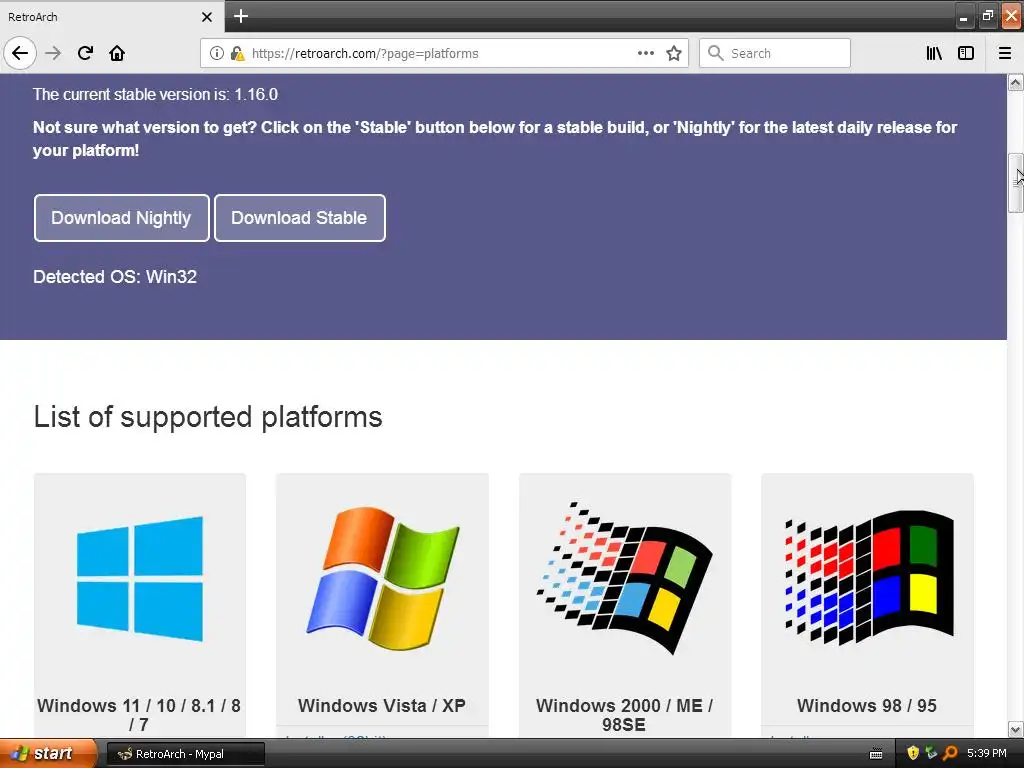Click the 'Windows Vista / XP' heading

382,706
